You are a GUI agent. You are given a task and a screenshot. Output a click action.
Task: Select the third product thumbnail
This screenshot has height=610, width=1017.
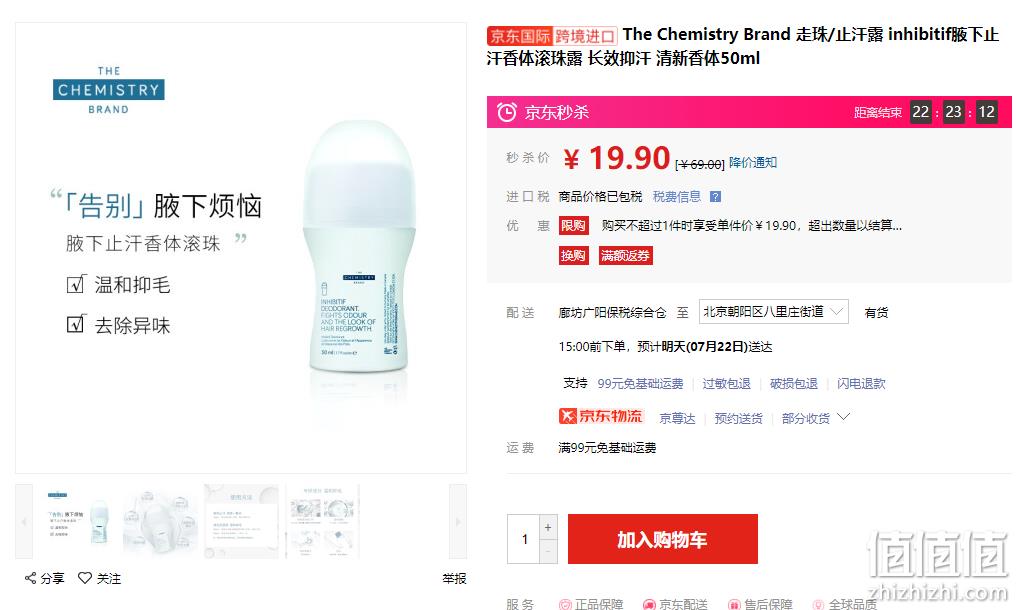coord(241,521)
